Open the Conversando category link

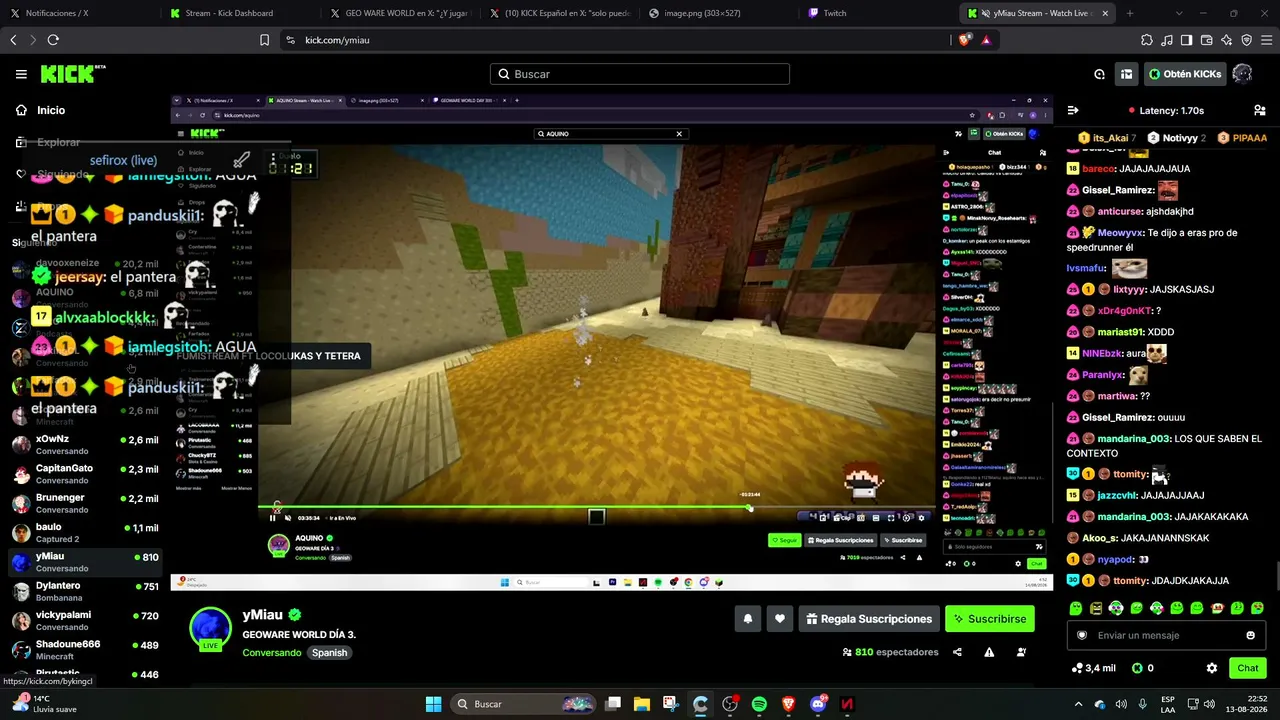tap(271, 653)
